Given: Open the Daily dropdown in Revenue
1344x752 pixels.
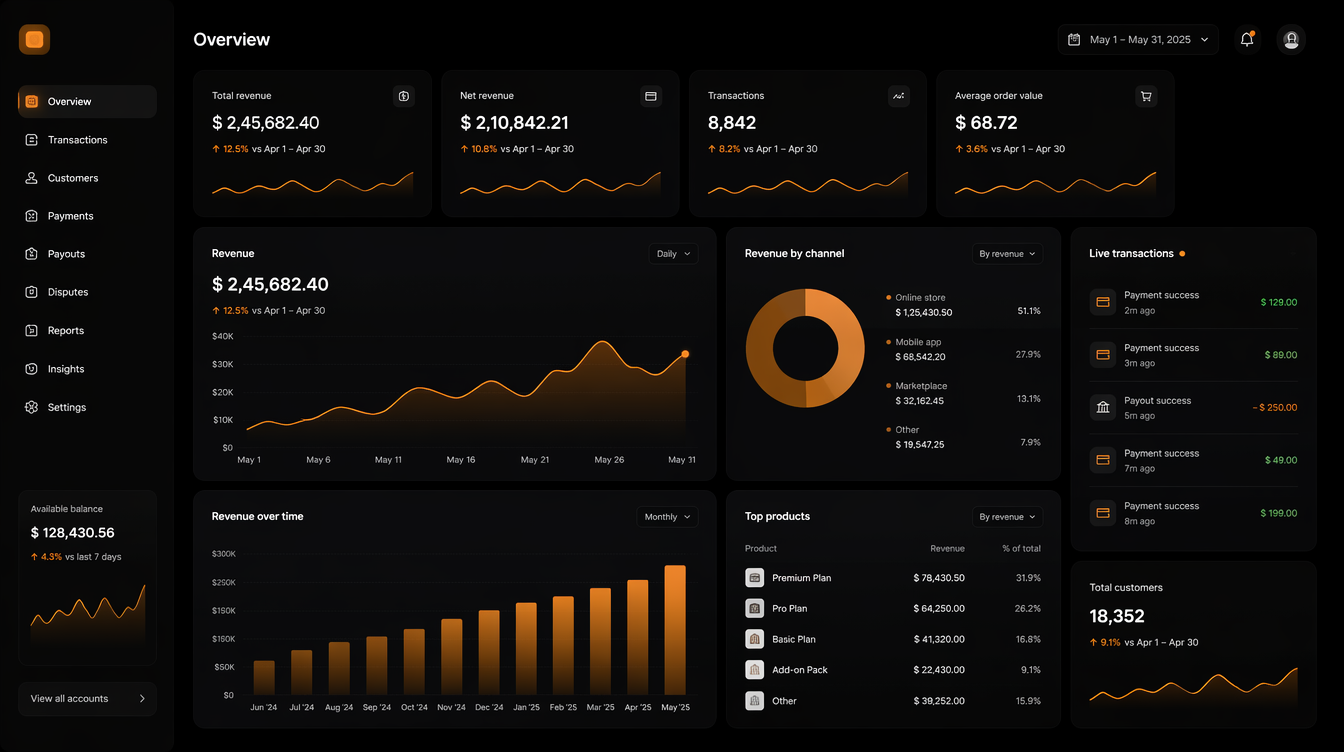Looking at the screenshot, I should [673, 254].
